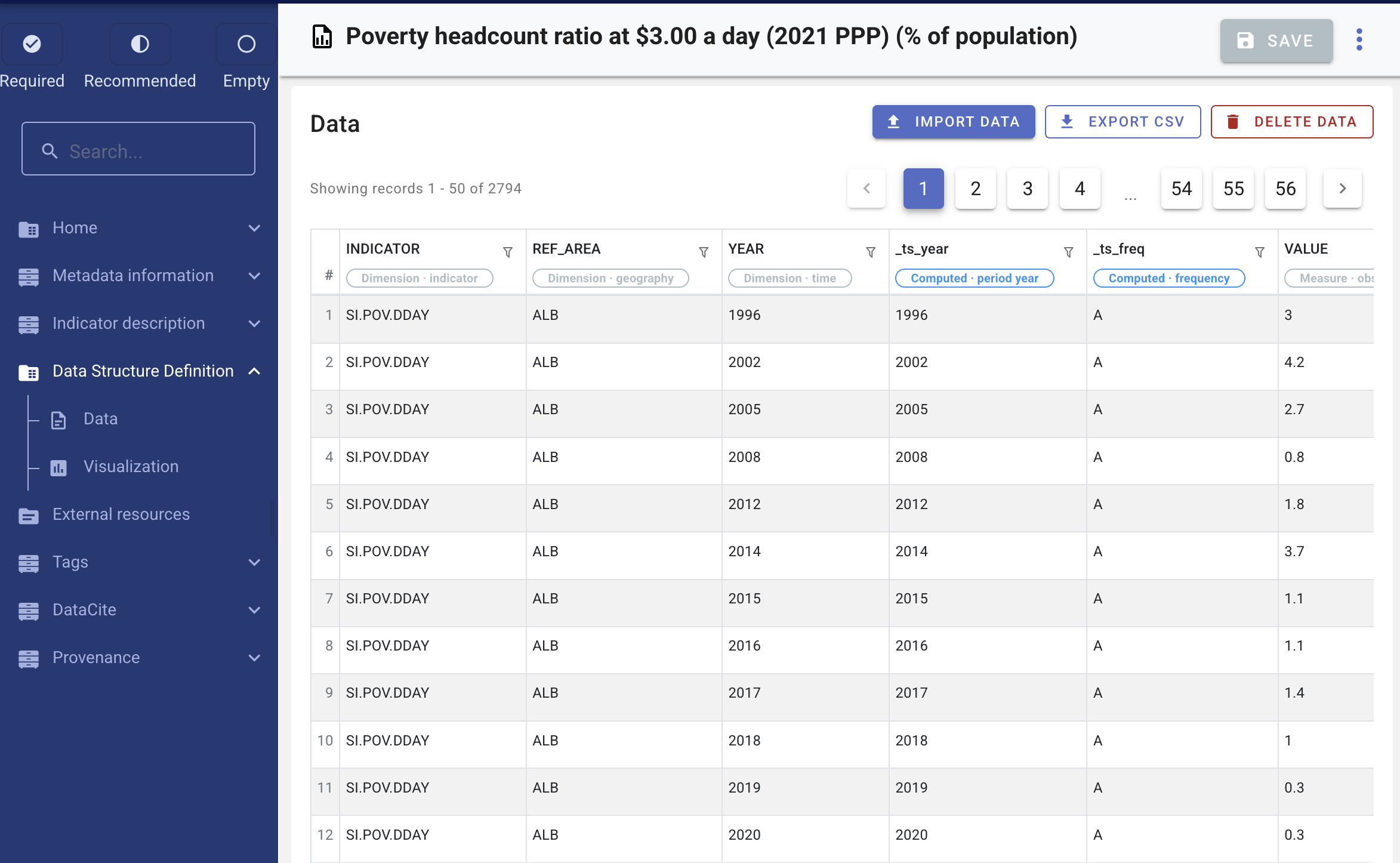Jump to pagination page 2
The height and width of the screenshot is (863, 1400).
pyautogui.click(x=976, y=189)
